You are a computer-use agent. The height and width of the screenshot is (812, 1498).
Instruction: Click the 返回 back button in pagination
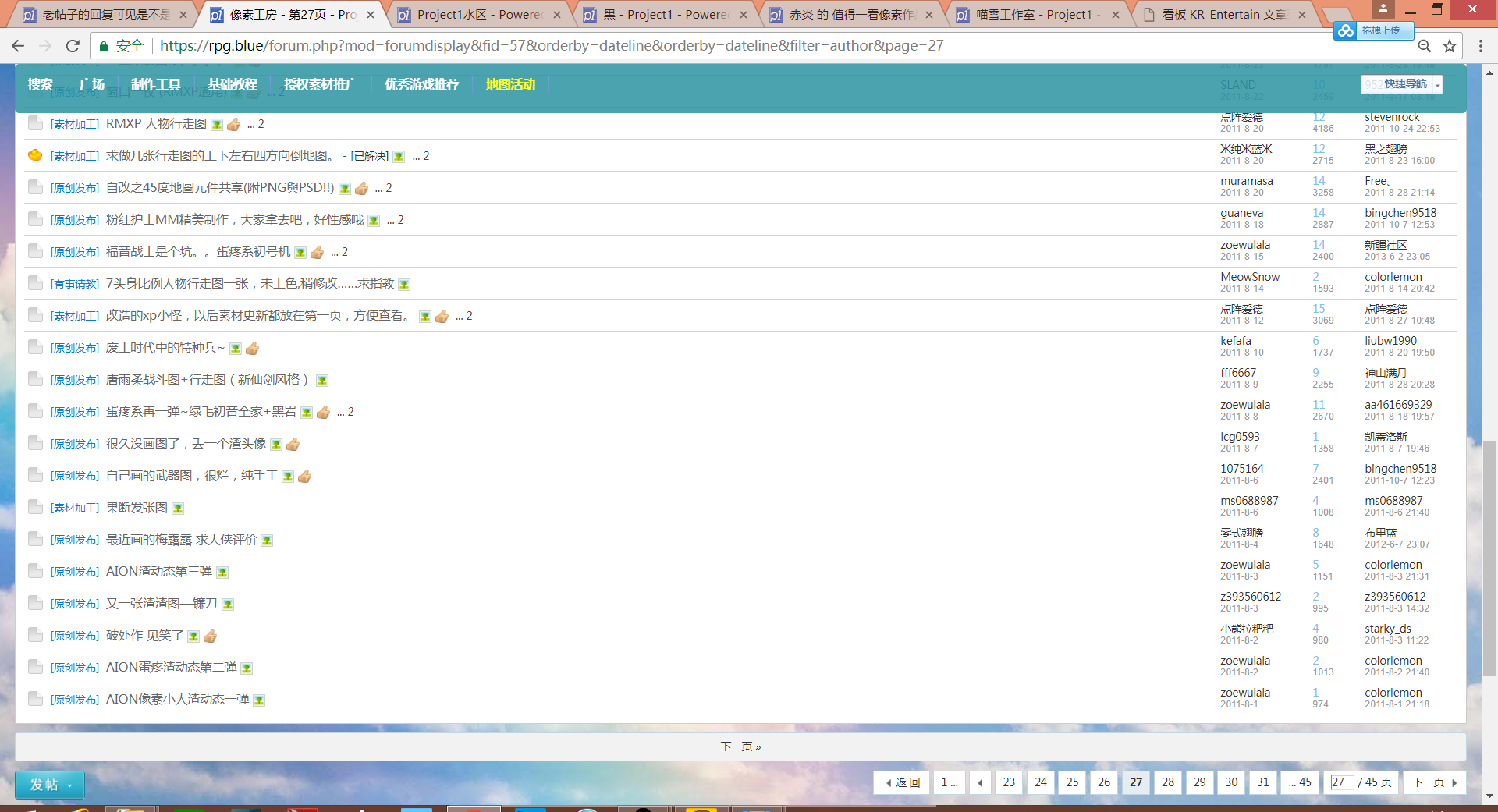902,782
